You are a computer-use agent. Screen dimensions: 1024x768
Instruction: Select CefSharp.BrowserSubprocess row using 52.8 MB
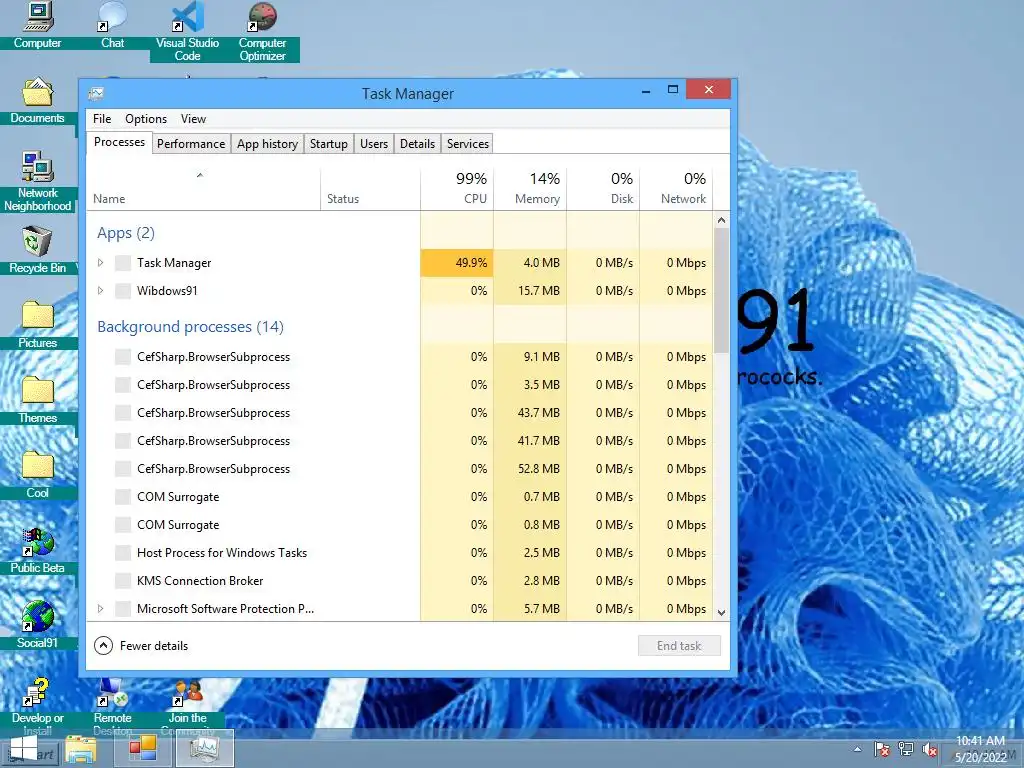point(400,469)
